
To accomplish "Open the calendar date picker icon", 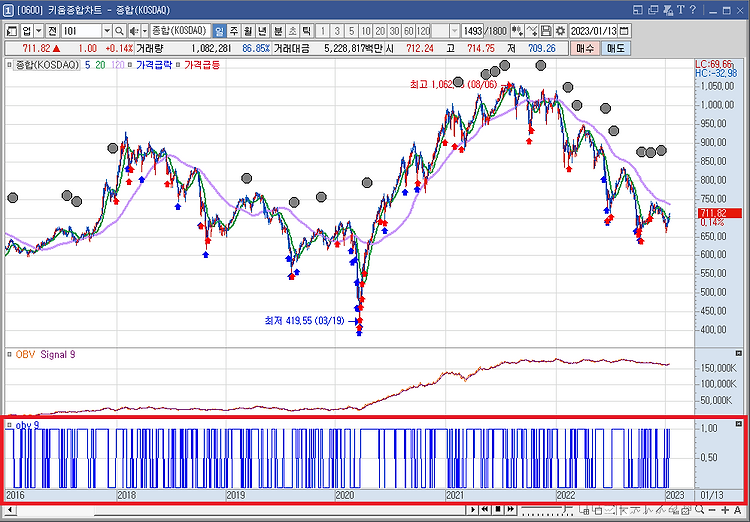I will coord(624,31).
